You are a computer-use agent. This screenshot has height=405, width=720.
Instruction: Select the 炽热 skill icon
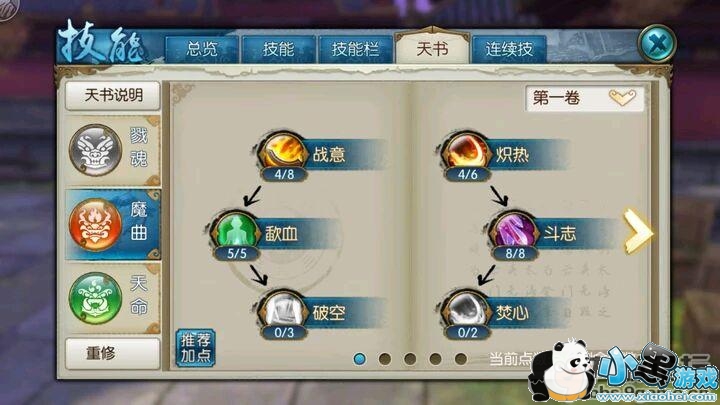pos(465,152)
